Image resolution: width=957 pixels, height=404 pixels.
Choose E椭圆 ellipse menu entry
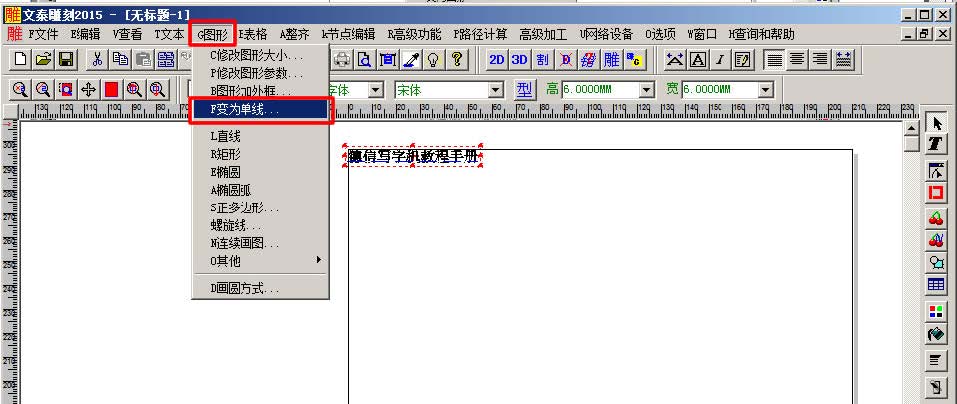(261, 172)
